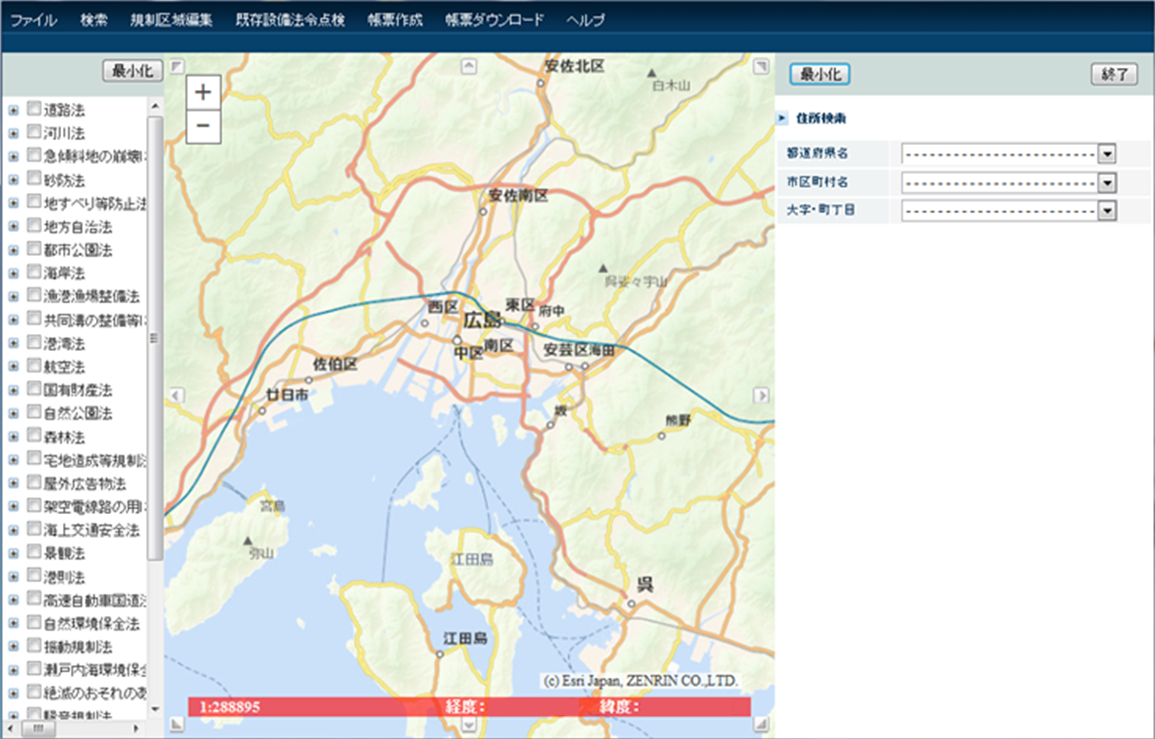Screen dimensions: 1155x739
Task: Toggle the 森林法 layer checkbox
Action: [34, 436]
